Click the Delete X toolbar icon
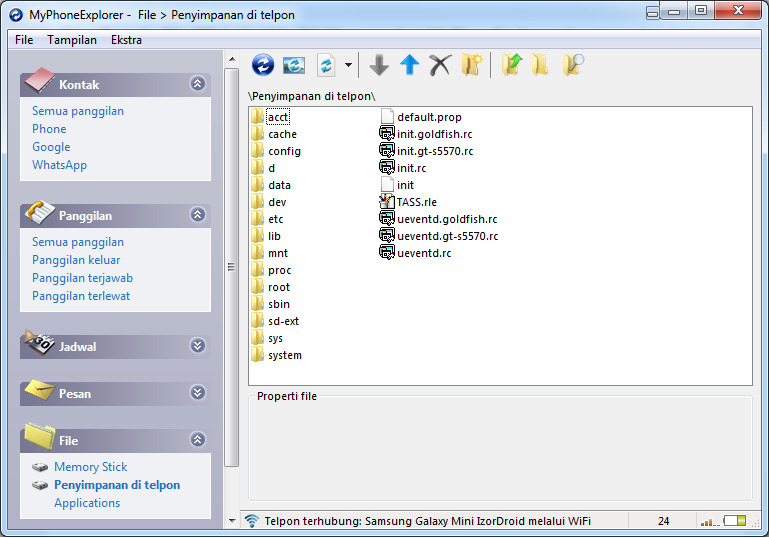 pyautogui.click(x=440, y=65)
